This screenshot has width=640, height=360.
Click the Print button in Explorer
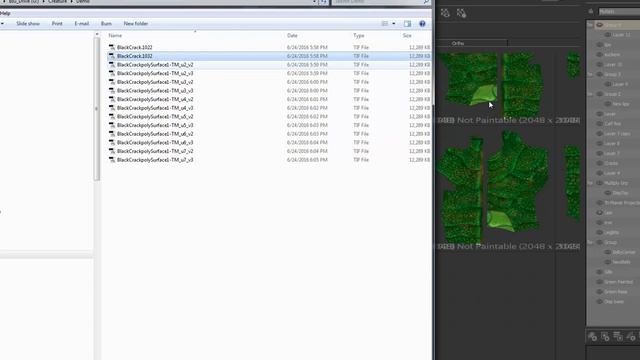point(57,24)
